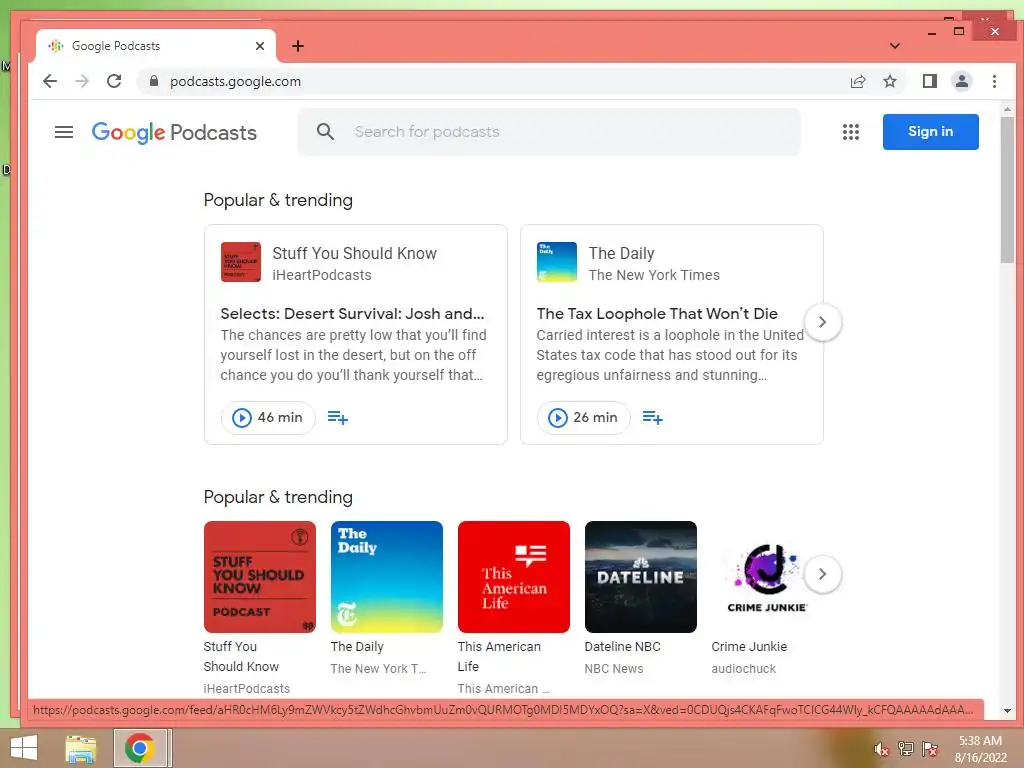Open Crime Junkie podcast thumbnail
Viewport: 1024px width, 768px height.
pyautogui.click(x=767, y=577)
